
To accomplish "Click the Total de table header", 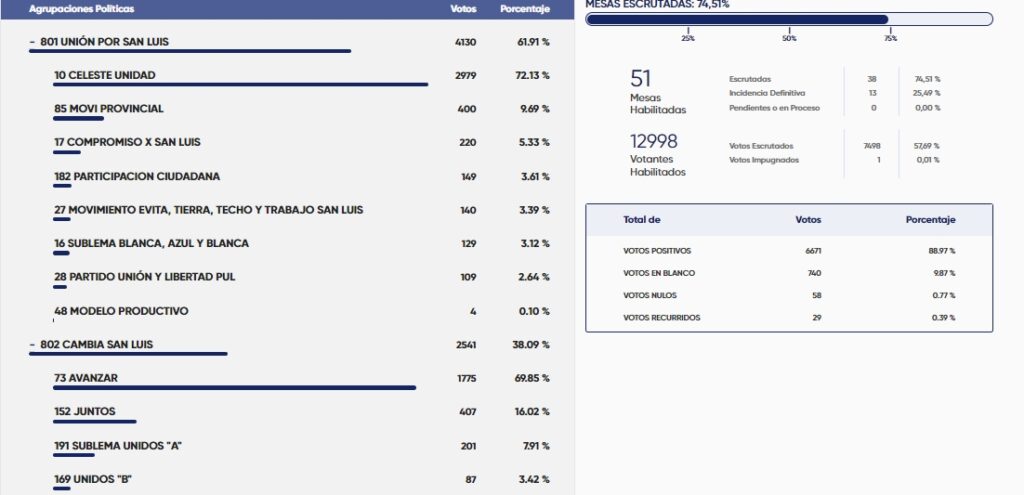I will [641, 220].
